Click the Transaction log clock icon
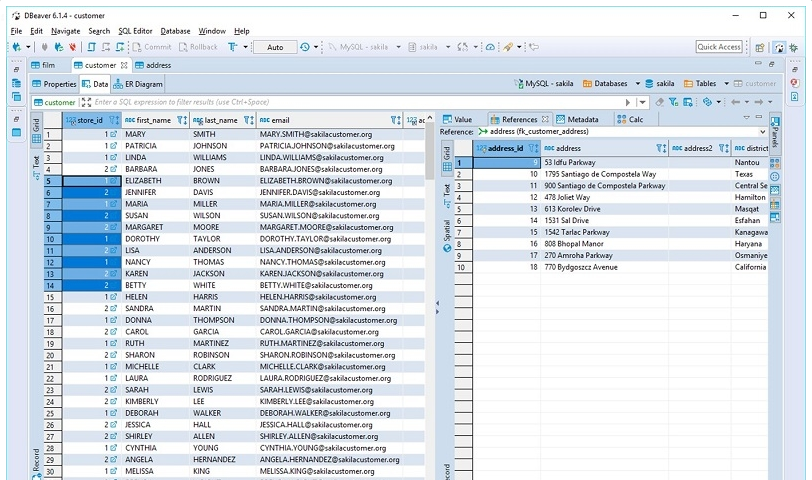This screenshot has height=480, width=812. point(304,47)
